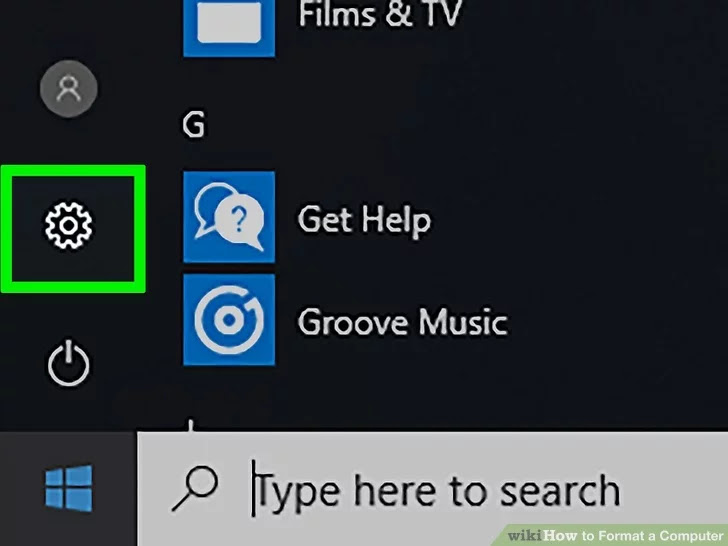The height and width of the screenshot is (546, 728).
Task: Select the Films & TV text label
Action: click(x=380, y=13)
